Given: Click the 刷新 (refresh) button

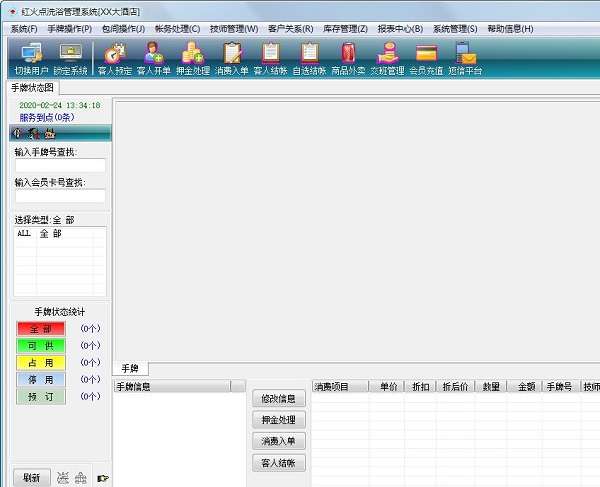Looking at the screenshot, I should [x=30, y=477].
